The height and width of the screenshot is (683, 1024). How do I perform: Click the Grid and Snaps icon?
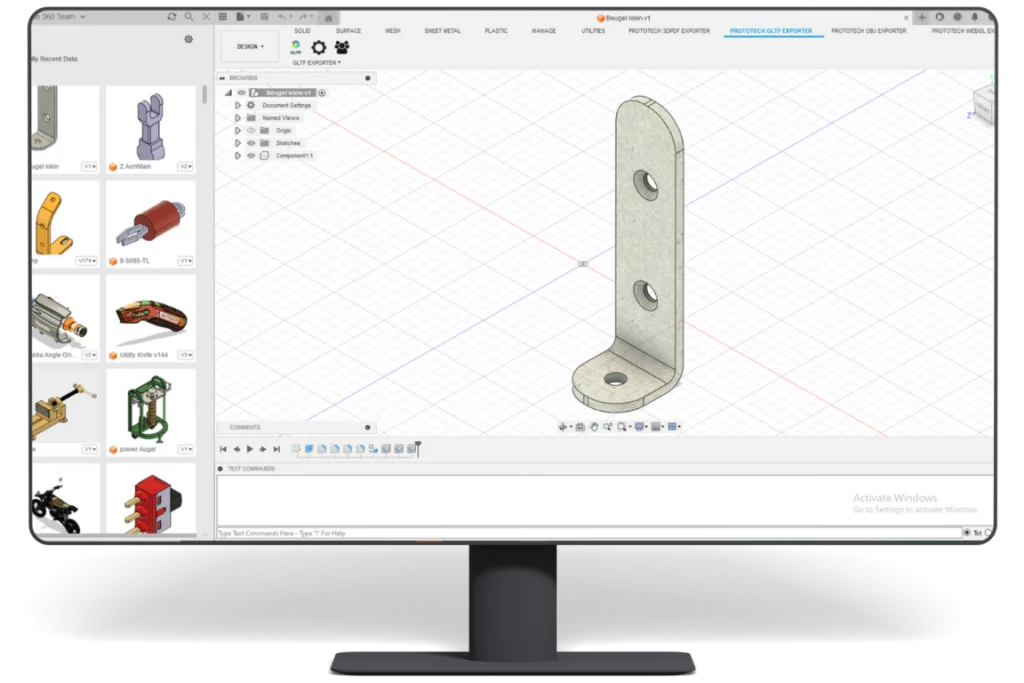656,427
